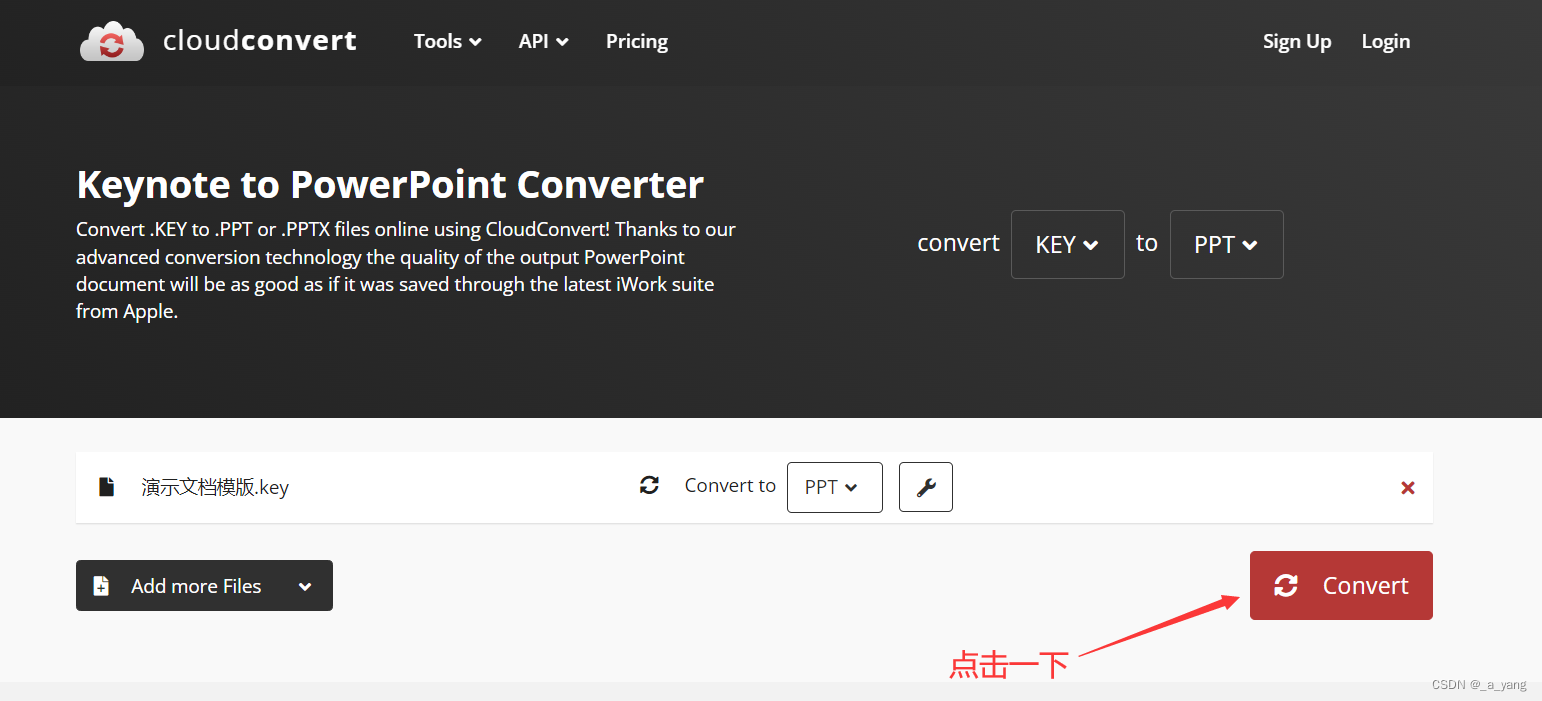Open conversion options with the wrench icon

click(926, 487)
